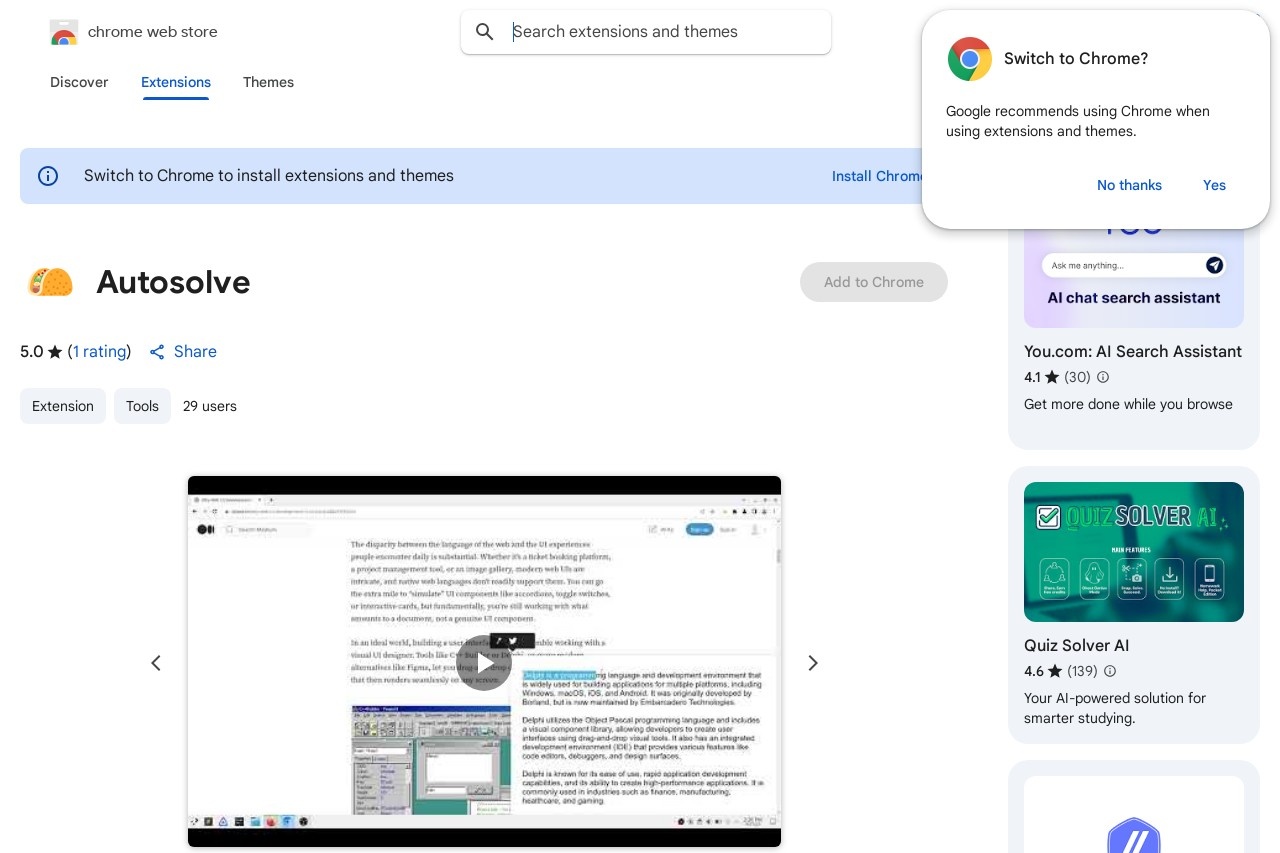The width and height of the screenshot is (1280, 853).
Task: Share the Autosolve extension
Action: click(x=183, y=352)
